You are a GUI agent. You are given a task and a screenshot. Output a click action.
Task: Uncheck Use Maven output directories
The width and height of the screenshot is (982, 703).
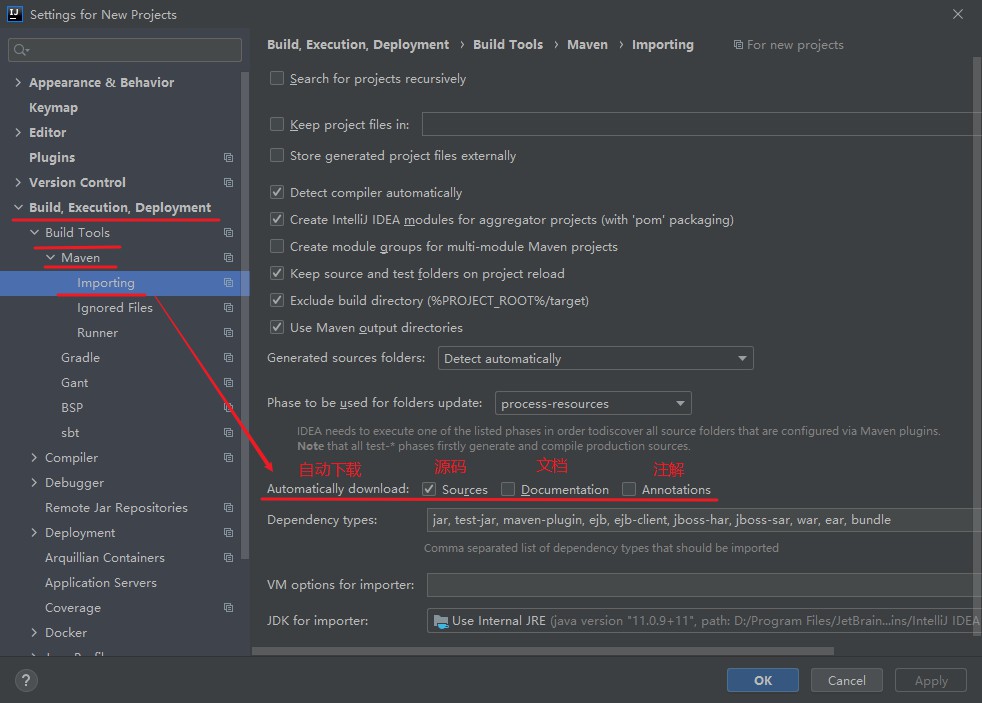point(277,327)
